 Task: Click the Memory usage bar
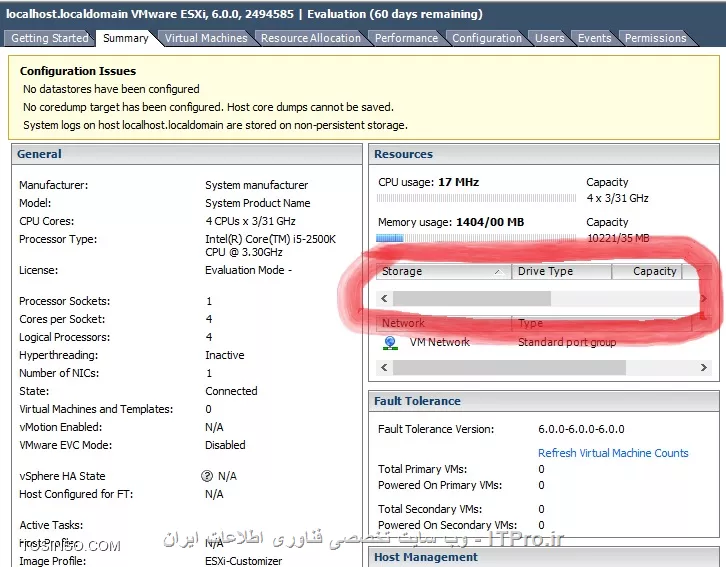tap(476, 238)
